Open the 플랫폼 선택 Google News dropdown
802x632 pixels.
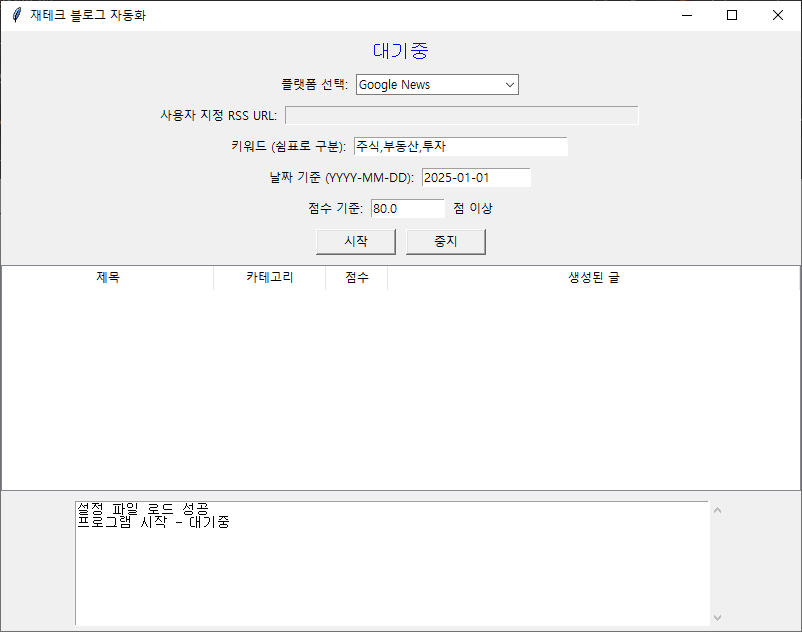point(437,84)
